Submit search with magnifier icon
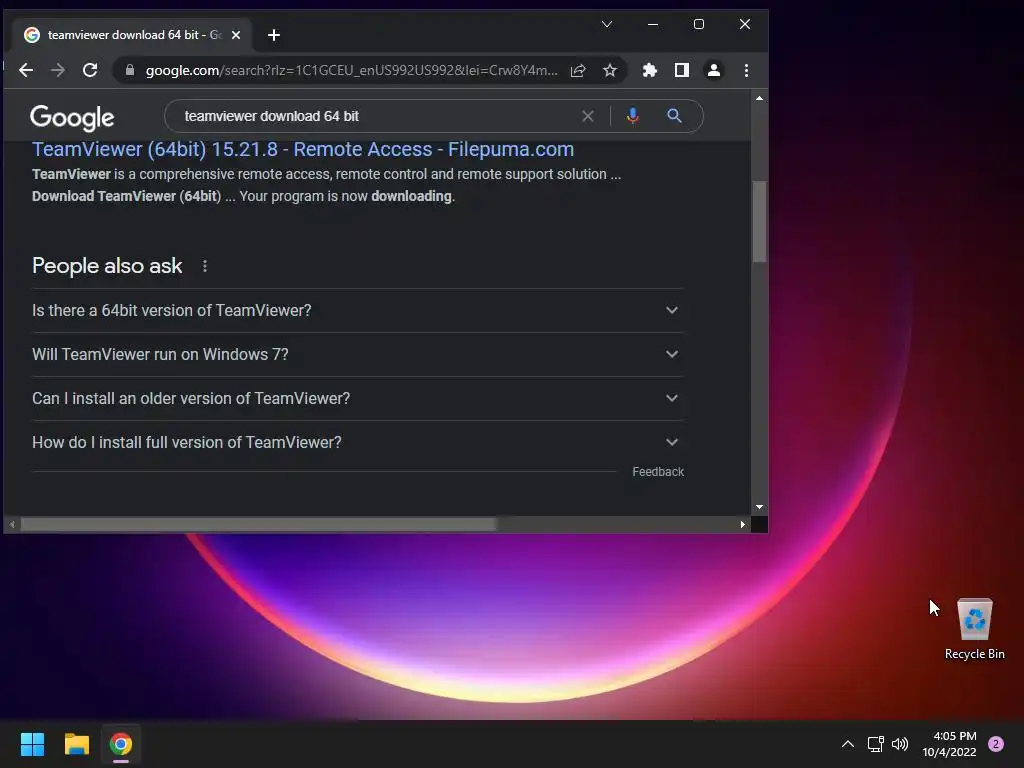 [675, 116]
